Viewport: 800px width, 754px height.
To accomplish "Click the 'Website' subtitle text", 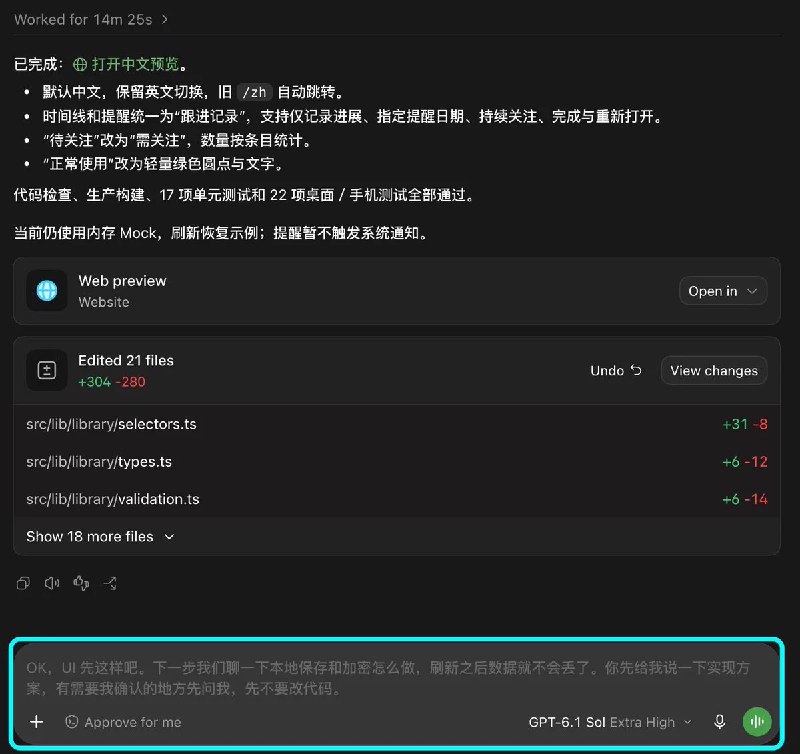I will click(104, 303).
